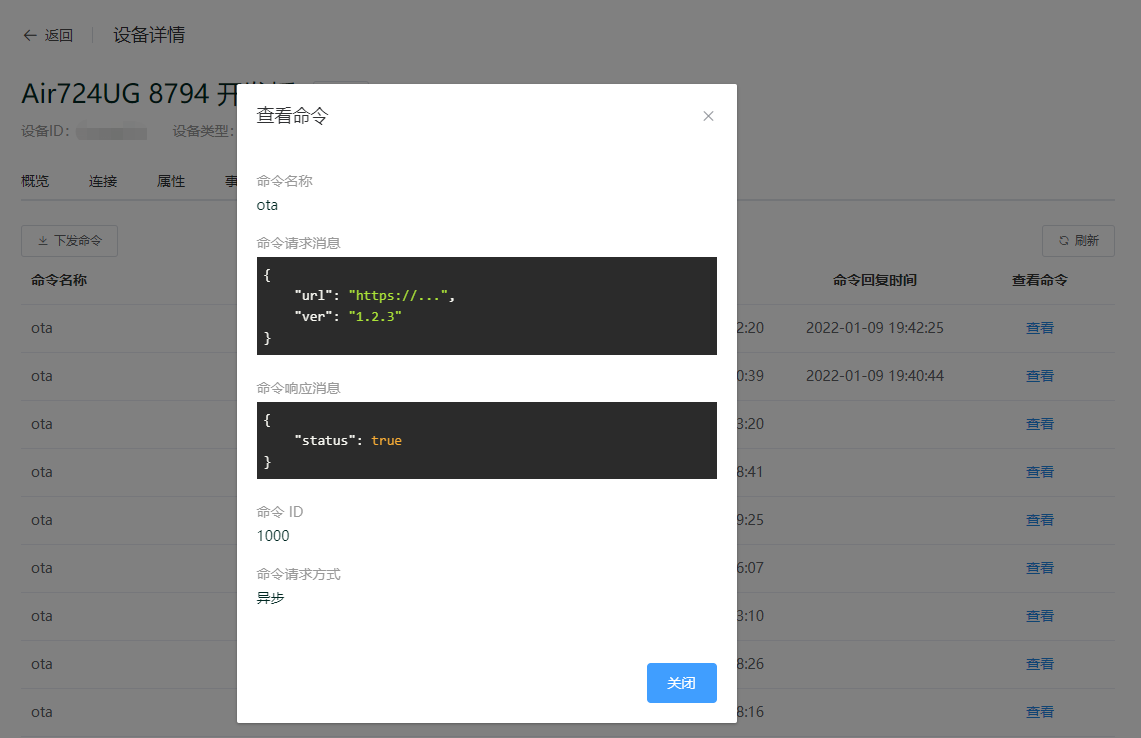
Task: Click the request message JSON code block
Action: click(487, 306)
